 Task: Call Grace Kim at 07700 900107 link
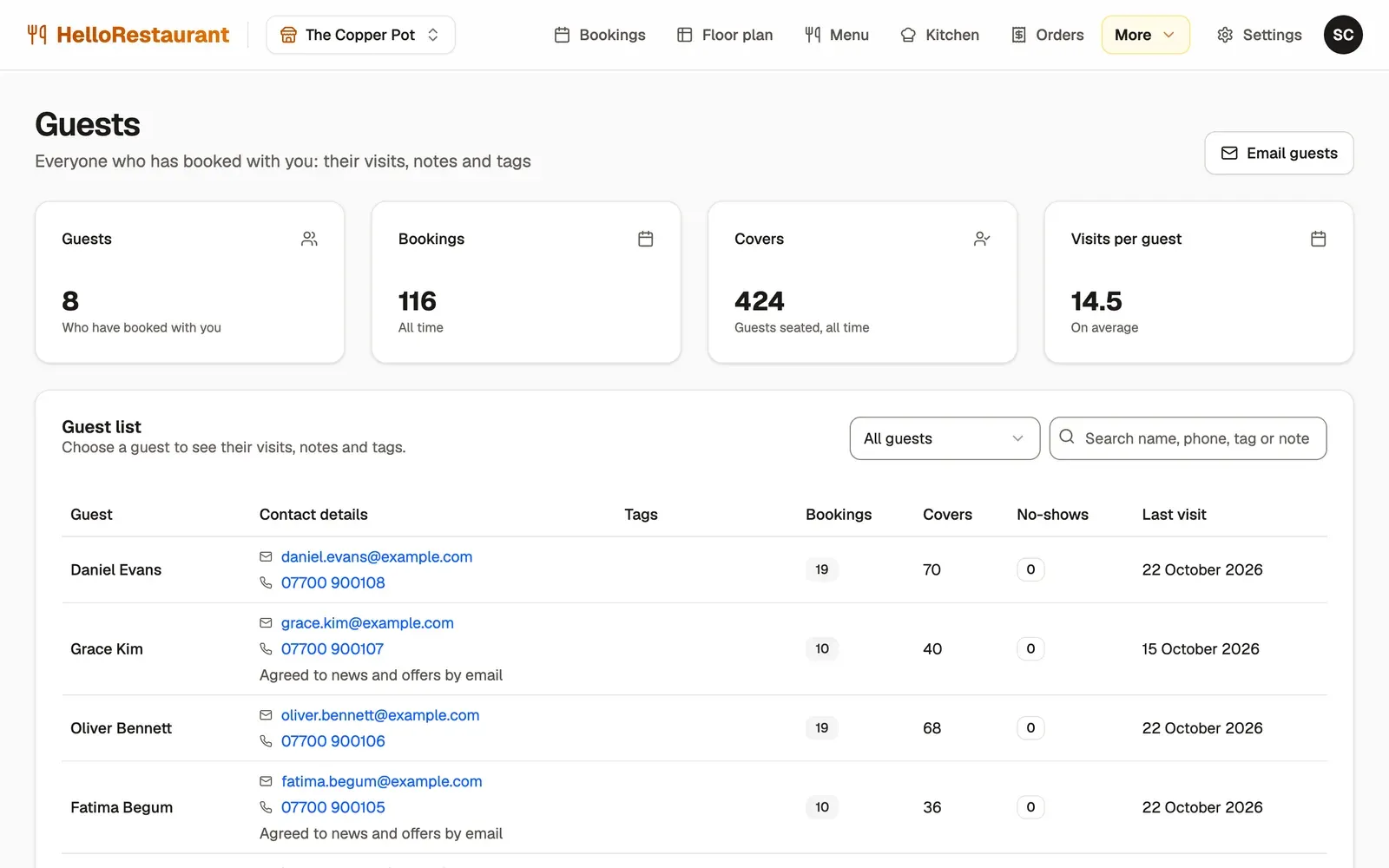[332, 648]
